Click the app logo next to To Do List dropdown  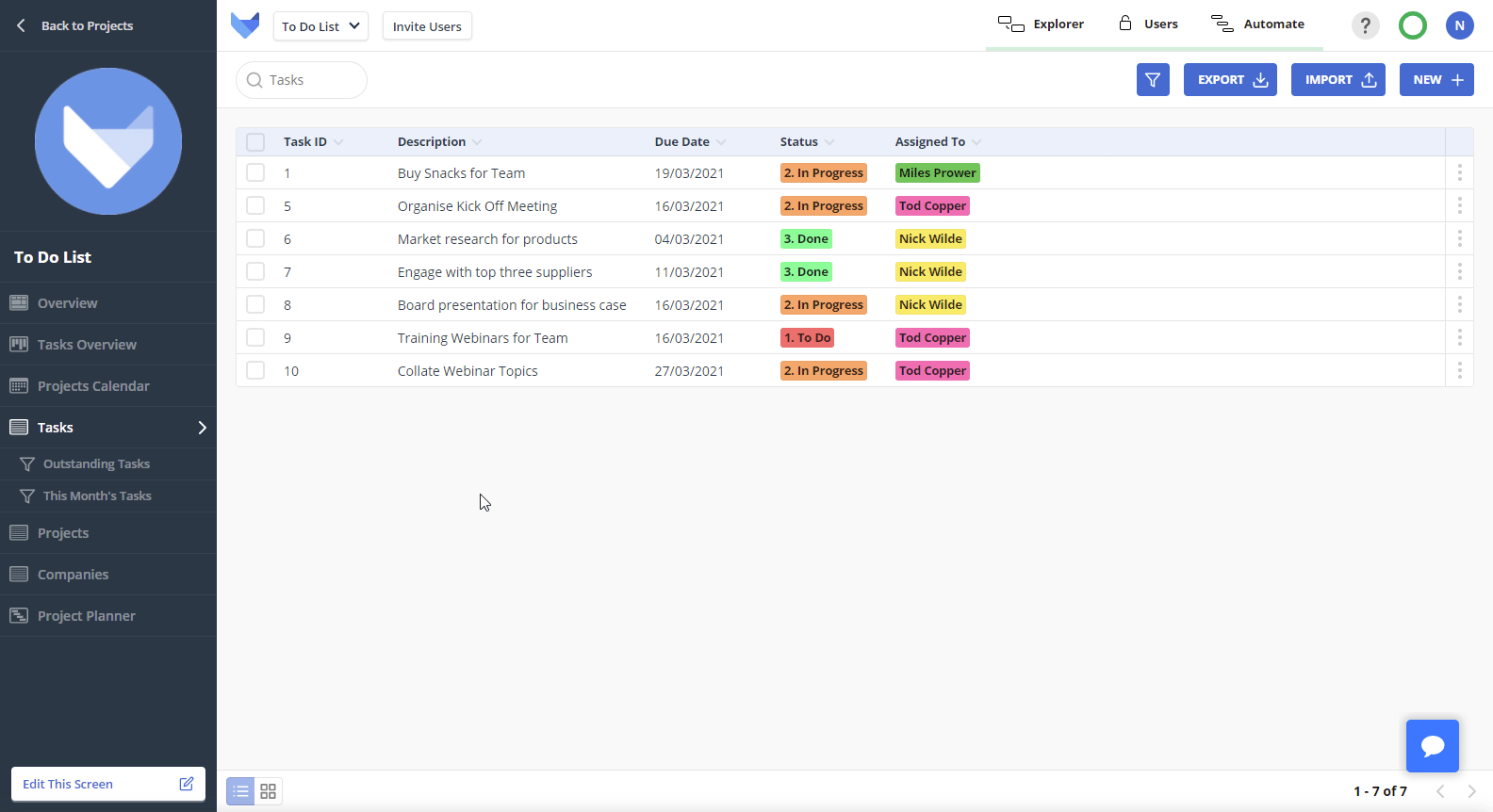245,25
